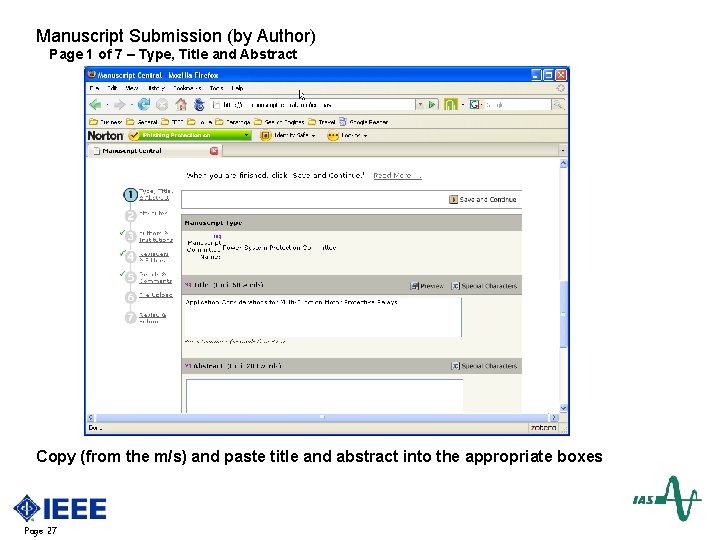720x540 pixels.
Task: Click the Preview icon in Title bar
Action: click(415, 286)
